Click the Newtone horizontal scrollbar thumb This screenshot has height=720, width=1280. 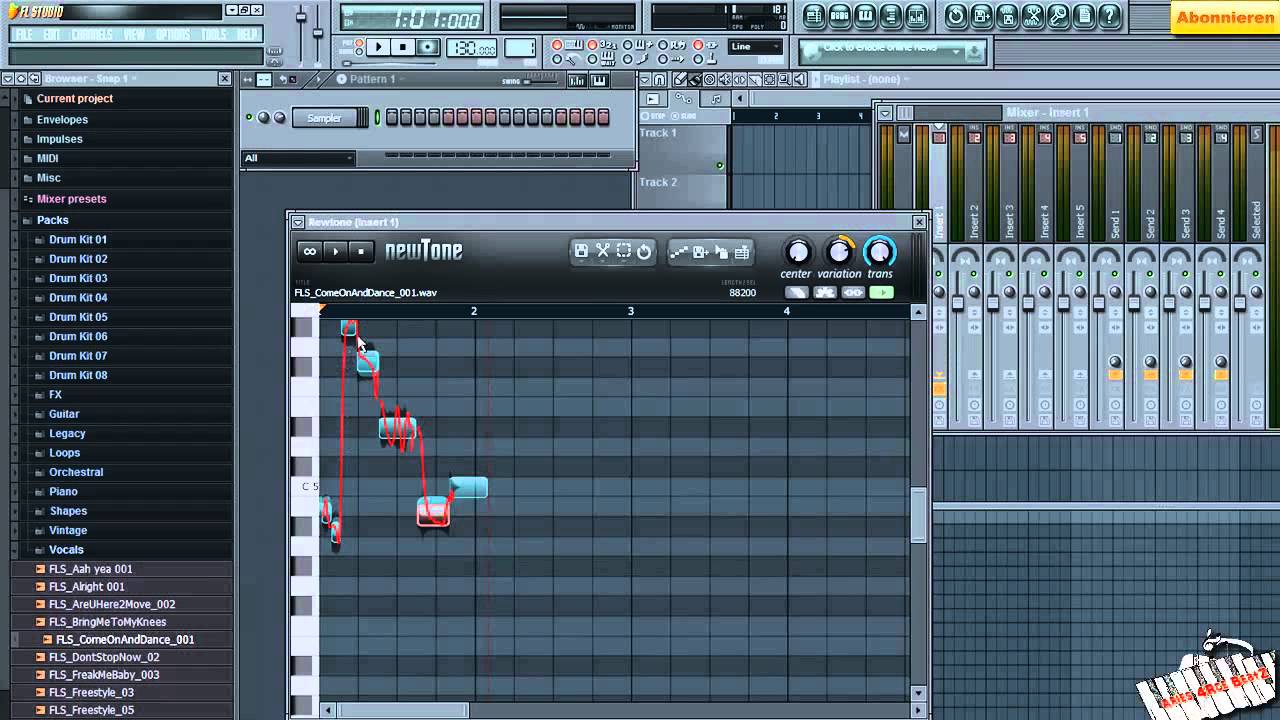click(404, 710)
